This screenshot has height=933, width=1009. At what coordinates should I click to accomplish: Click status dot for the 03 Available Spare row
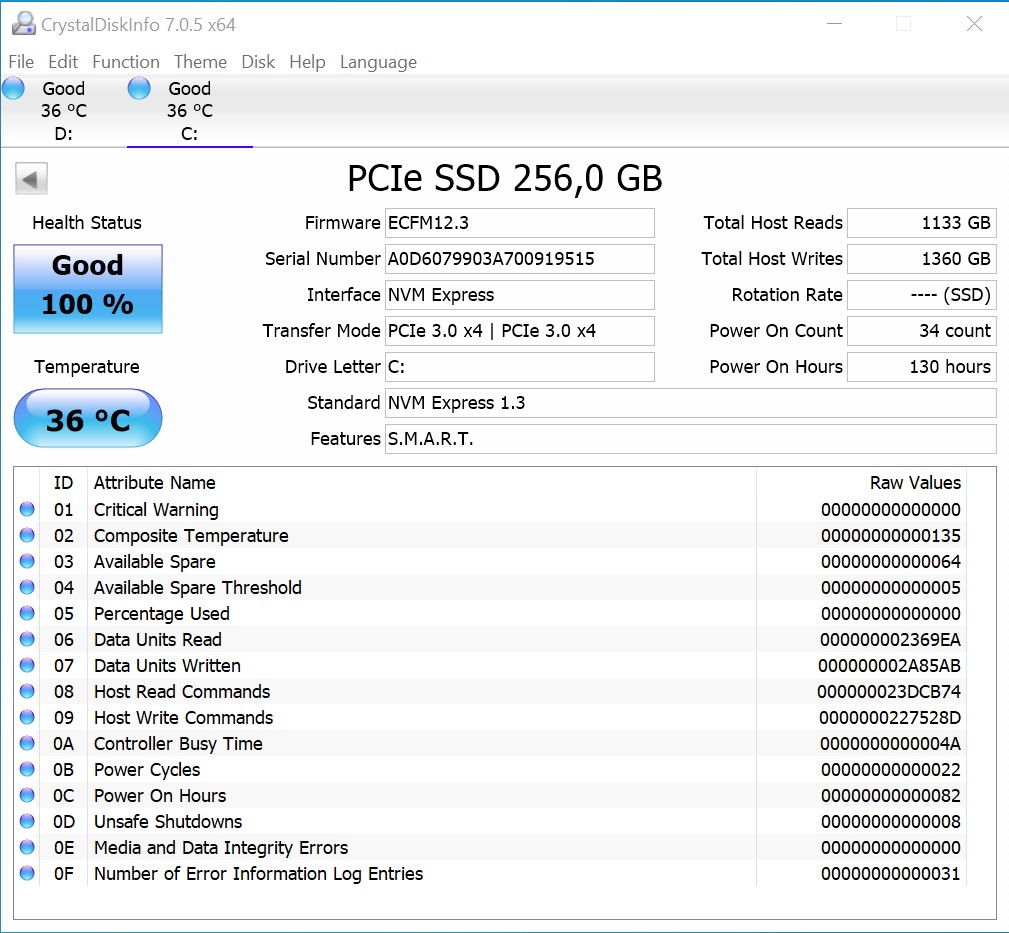tap(27, 561)
